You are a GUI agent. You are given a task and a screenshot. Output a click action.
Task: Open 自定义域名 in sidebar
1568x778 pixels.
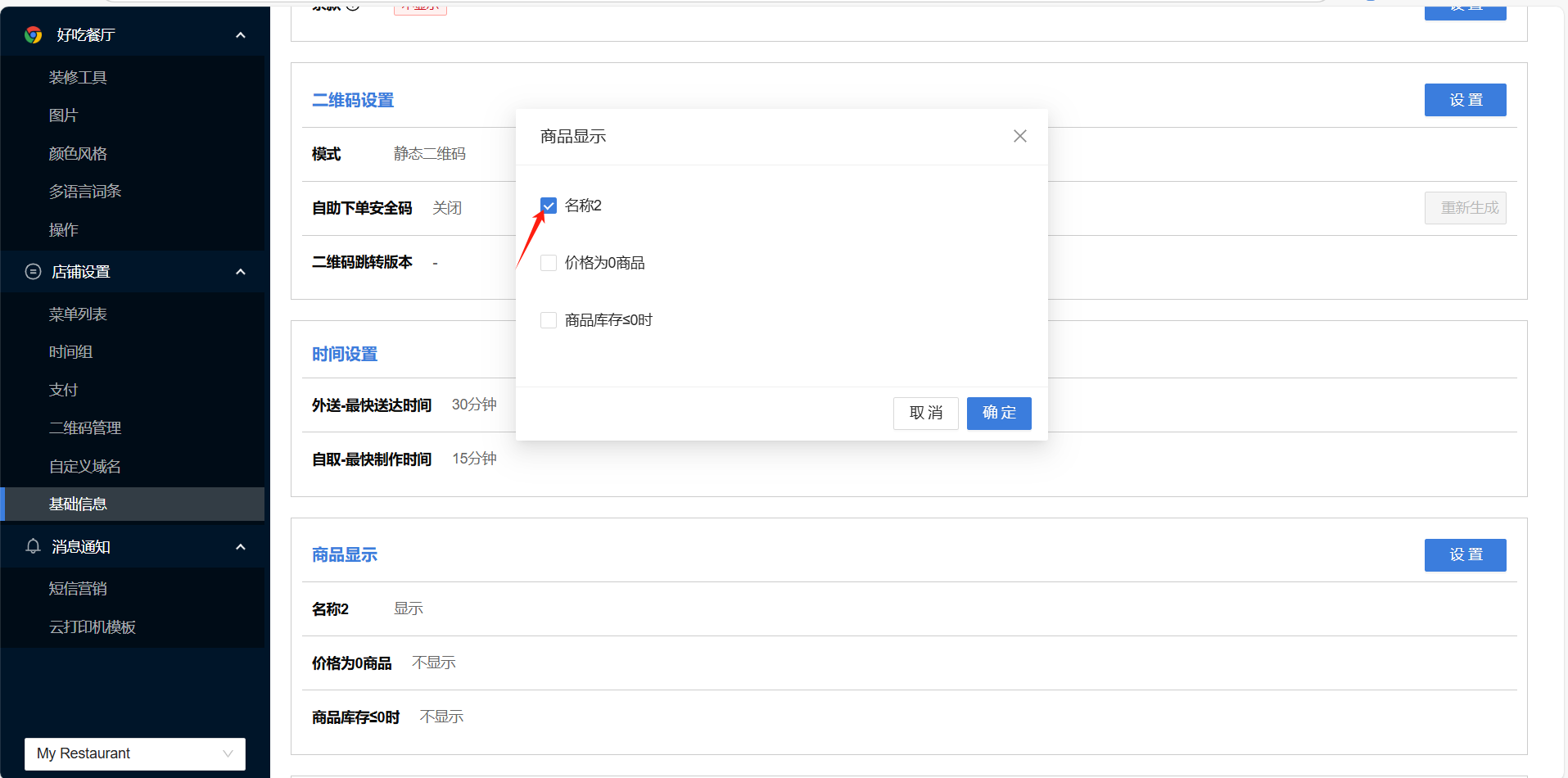tap(85, 466)
